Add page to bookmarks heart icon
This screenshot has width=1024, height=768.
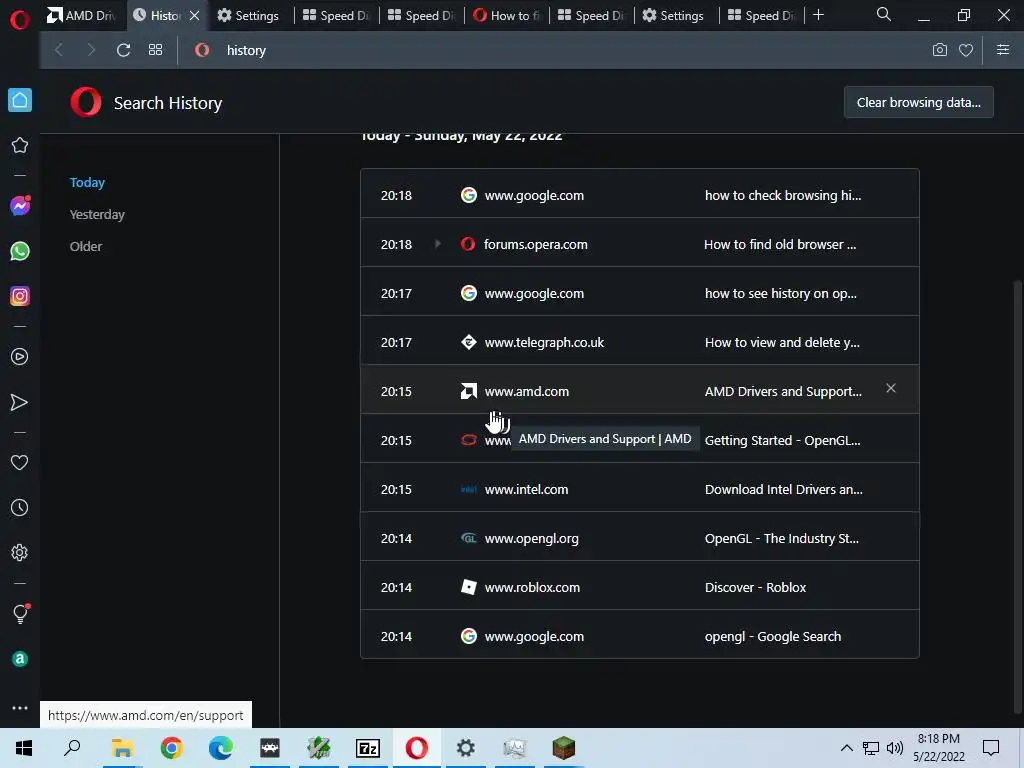point(966,50)
